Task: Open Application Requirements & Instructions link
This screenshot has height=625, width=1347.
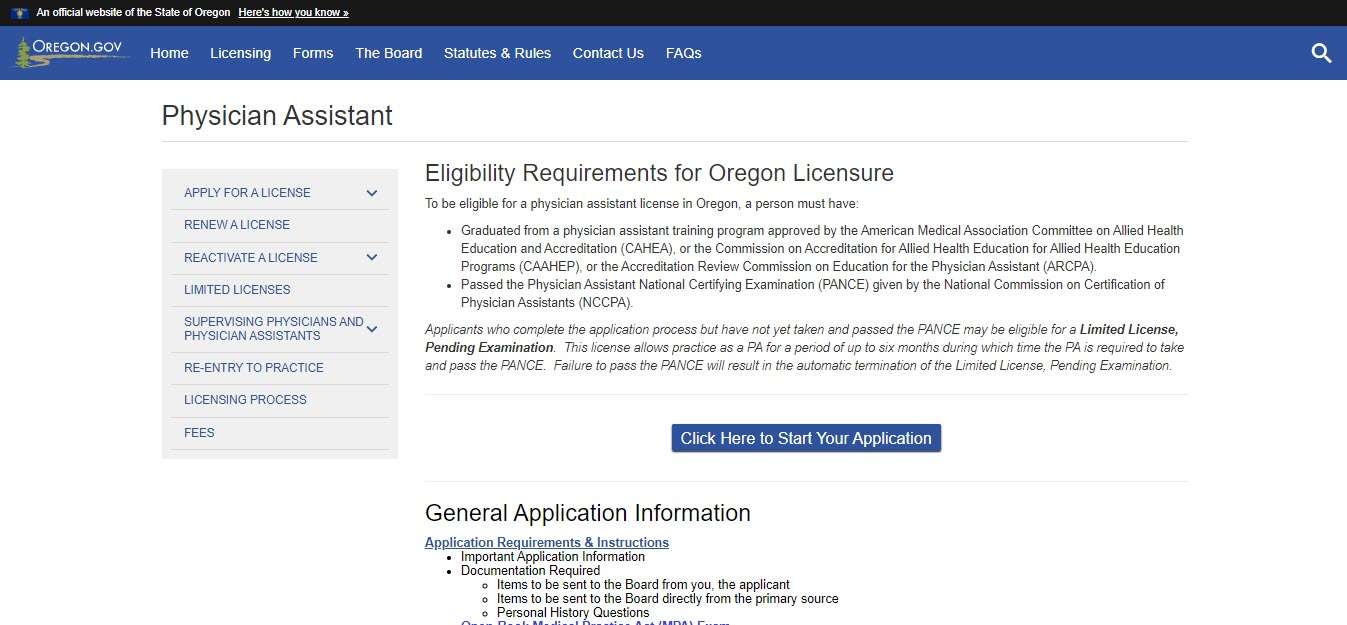Action: [546, 542]
